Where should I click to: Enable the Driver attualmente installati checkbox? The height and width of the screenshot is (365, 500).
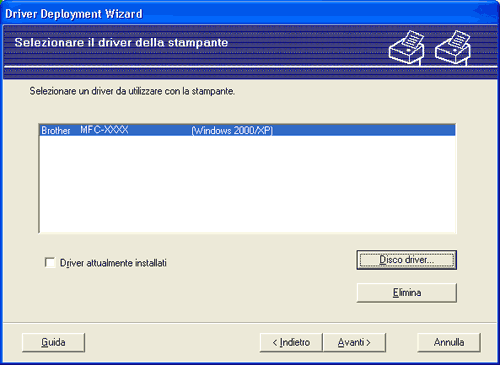tap(50, 263)
